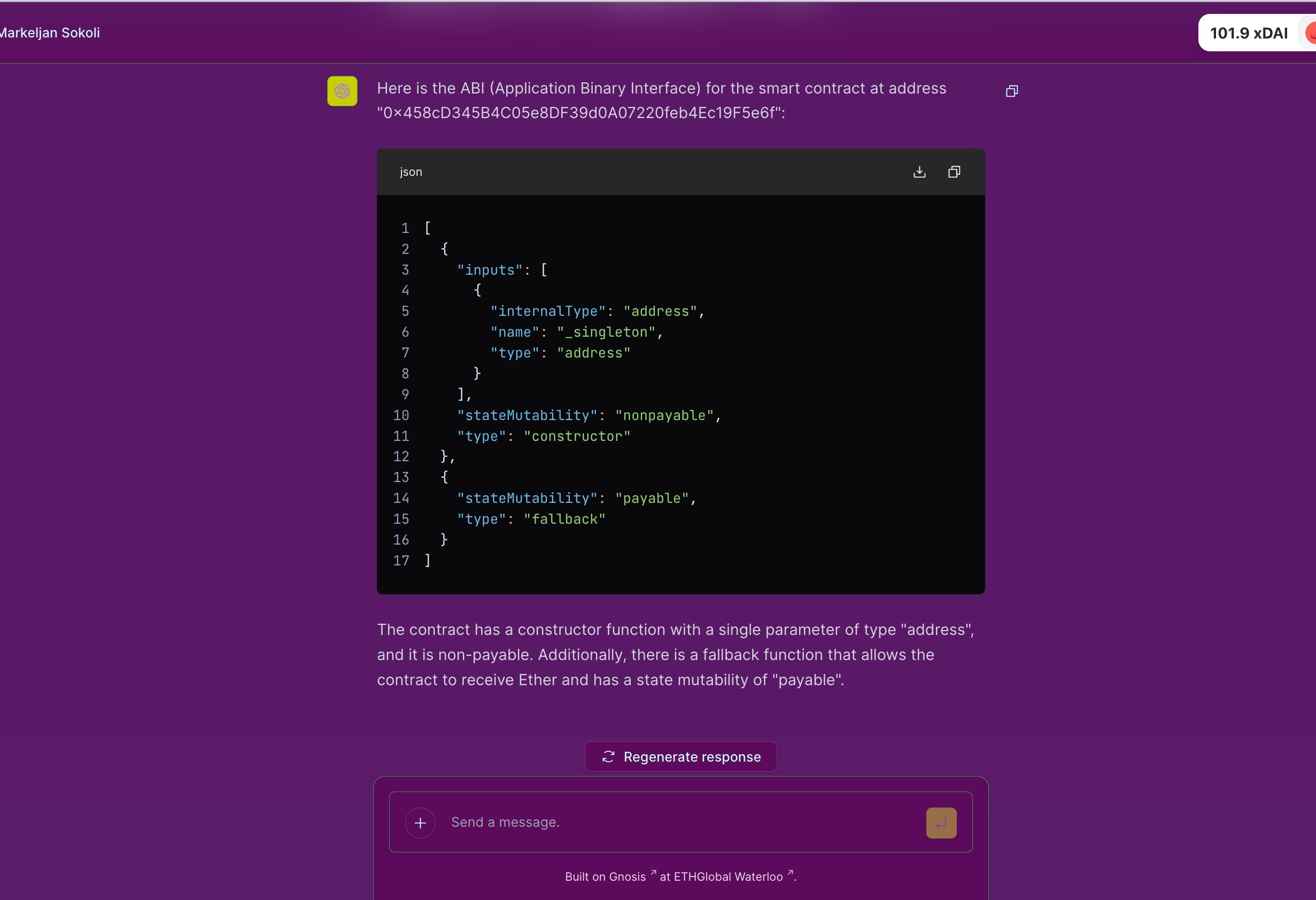Click the red avatar beside xDAI balance
The height and width of the screenshot is (900, 1316).
pos(1310,33)
